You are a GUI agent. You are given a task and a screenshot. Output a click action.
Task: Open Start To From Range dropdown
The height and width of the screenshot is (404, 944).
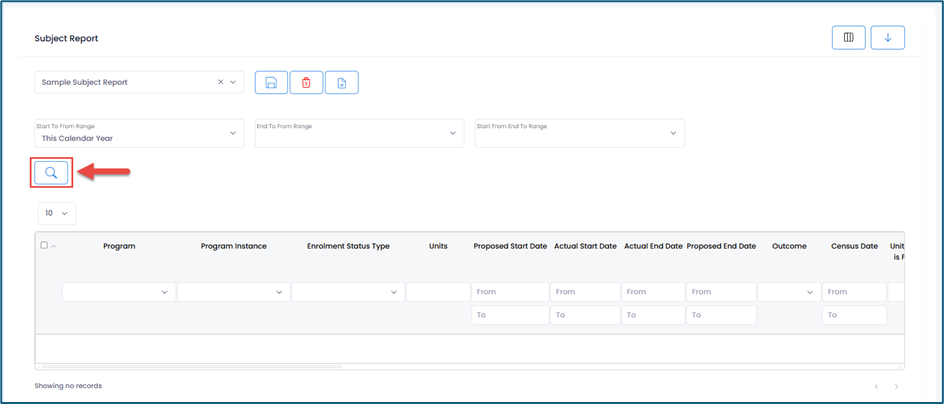[x=233, y=133]
